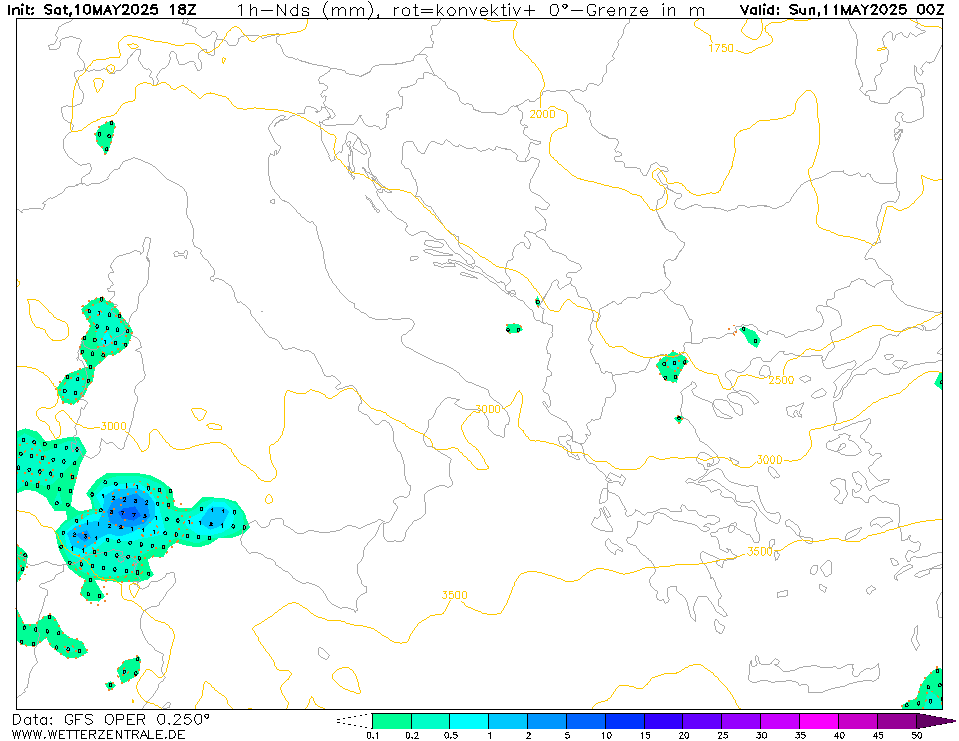Screen dimensions: 959x741
Task: Click the dotted arrow left of legend bar
Action: tap(354, 721)
